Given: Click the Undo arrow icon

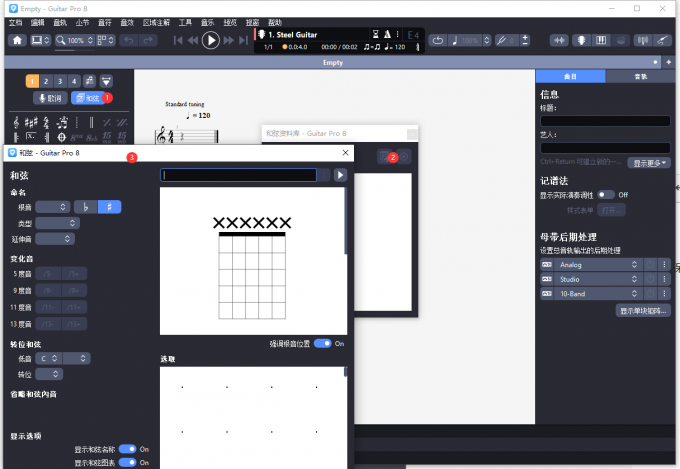Looking at the screenshot, I should [x=127, y=40].
